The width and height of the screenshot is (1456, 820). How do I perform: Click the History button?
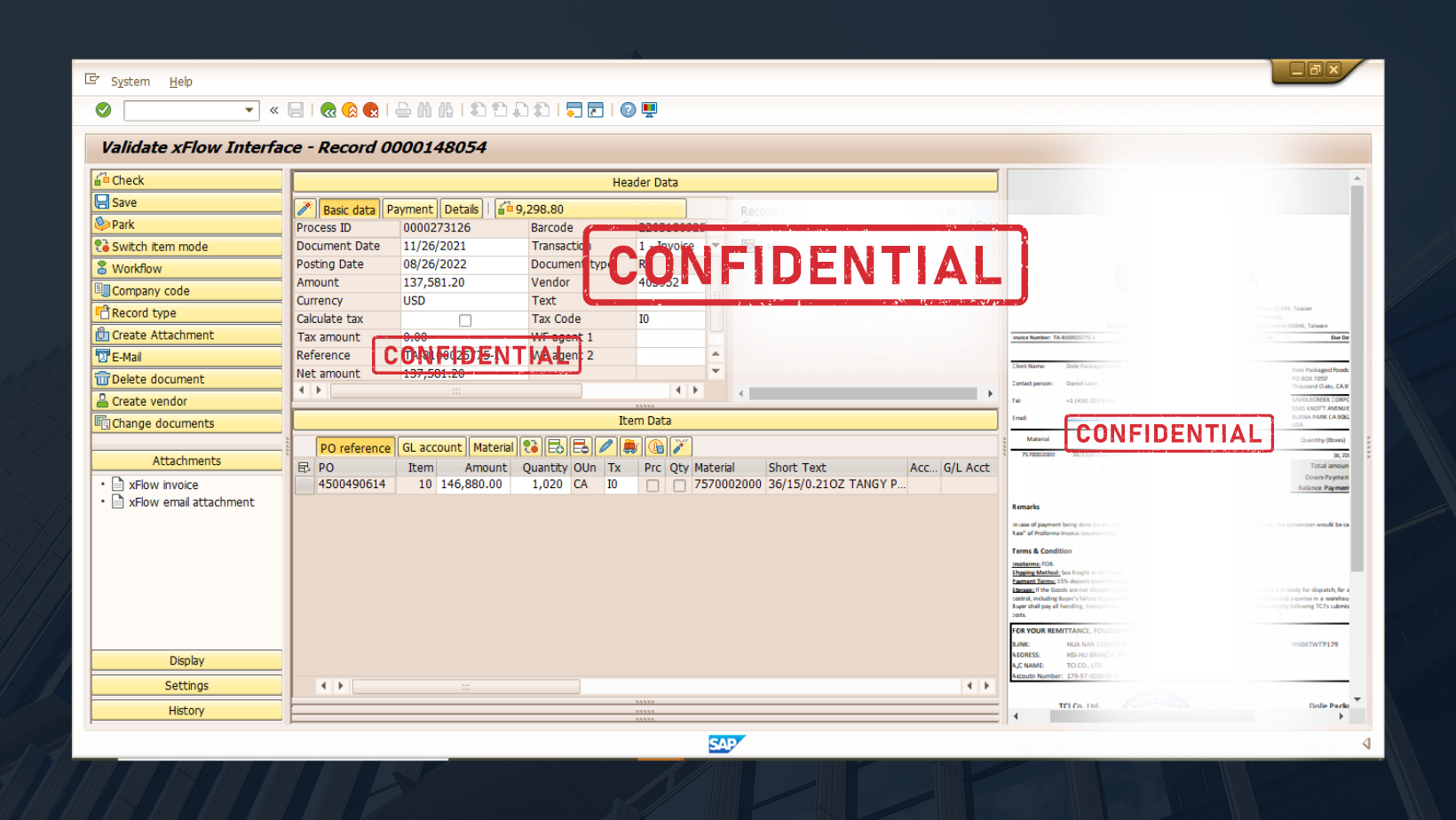tap(186, 710)
